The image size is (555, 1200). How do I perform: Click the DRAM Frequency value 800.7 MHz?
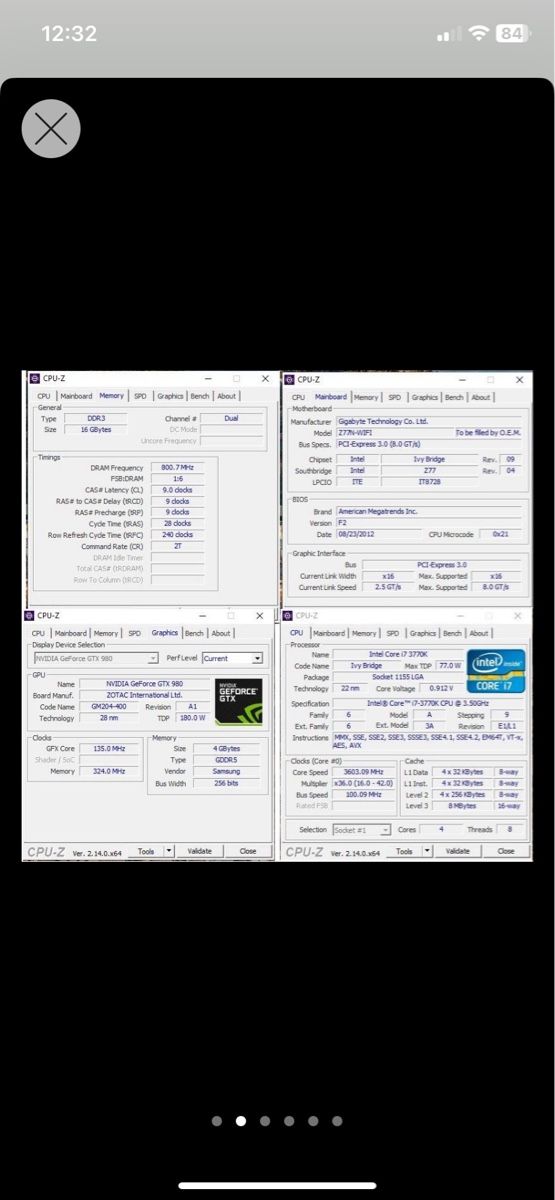[x=178, y=468]
